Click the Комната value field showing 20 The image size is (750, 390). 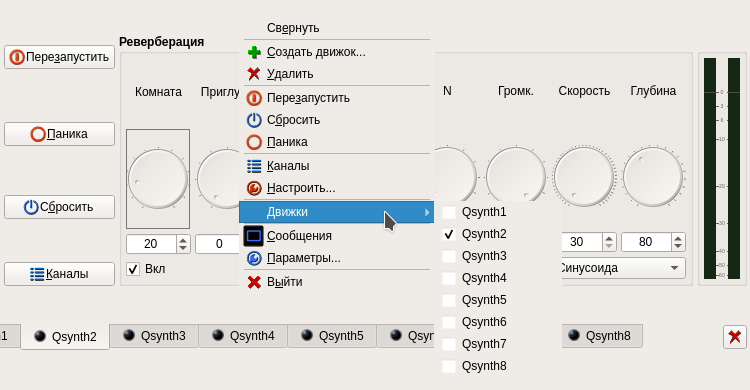(151, 244)
